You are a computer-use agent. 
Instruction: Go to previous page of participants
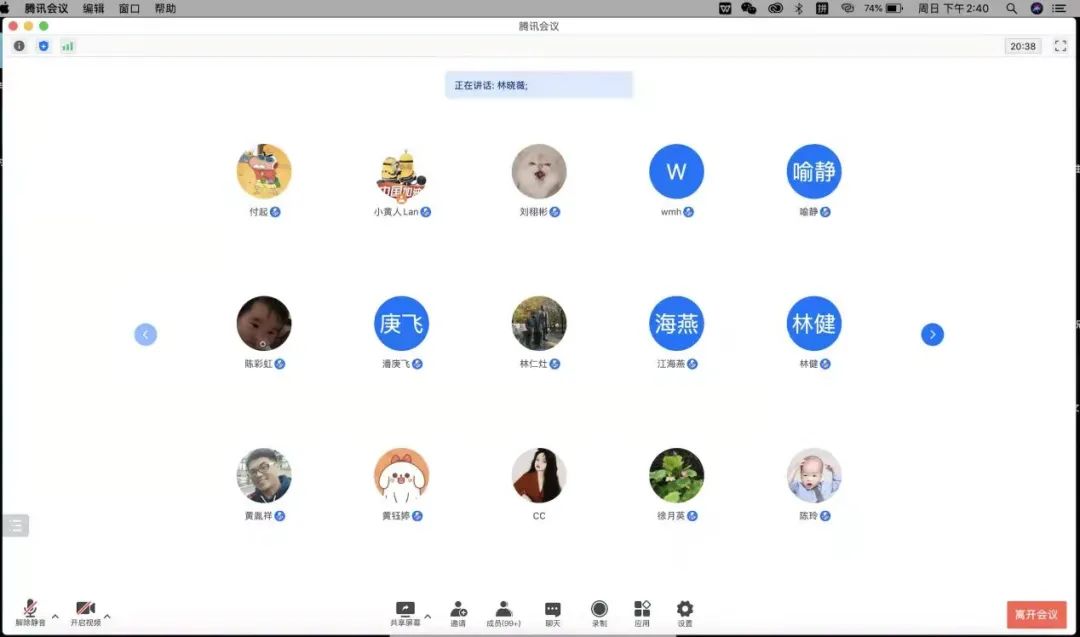pos(145,334)
